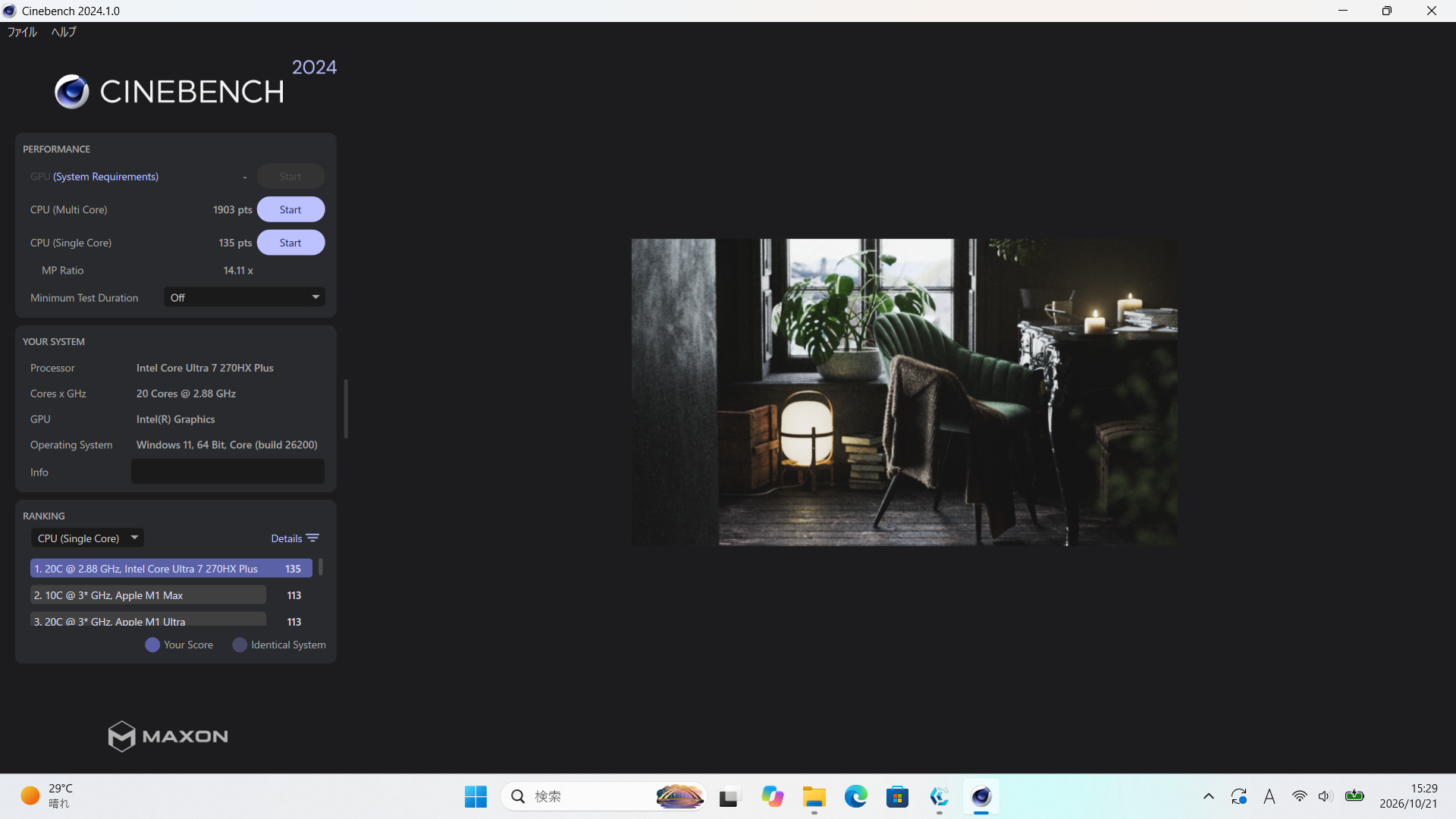Start the CPU (Single Core) test

(290, 243)
